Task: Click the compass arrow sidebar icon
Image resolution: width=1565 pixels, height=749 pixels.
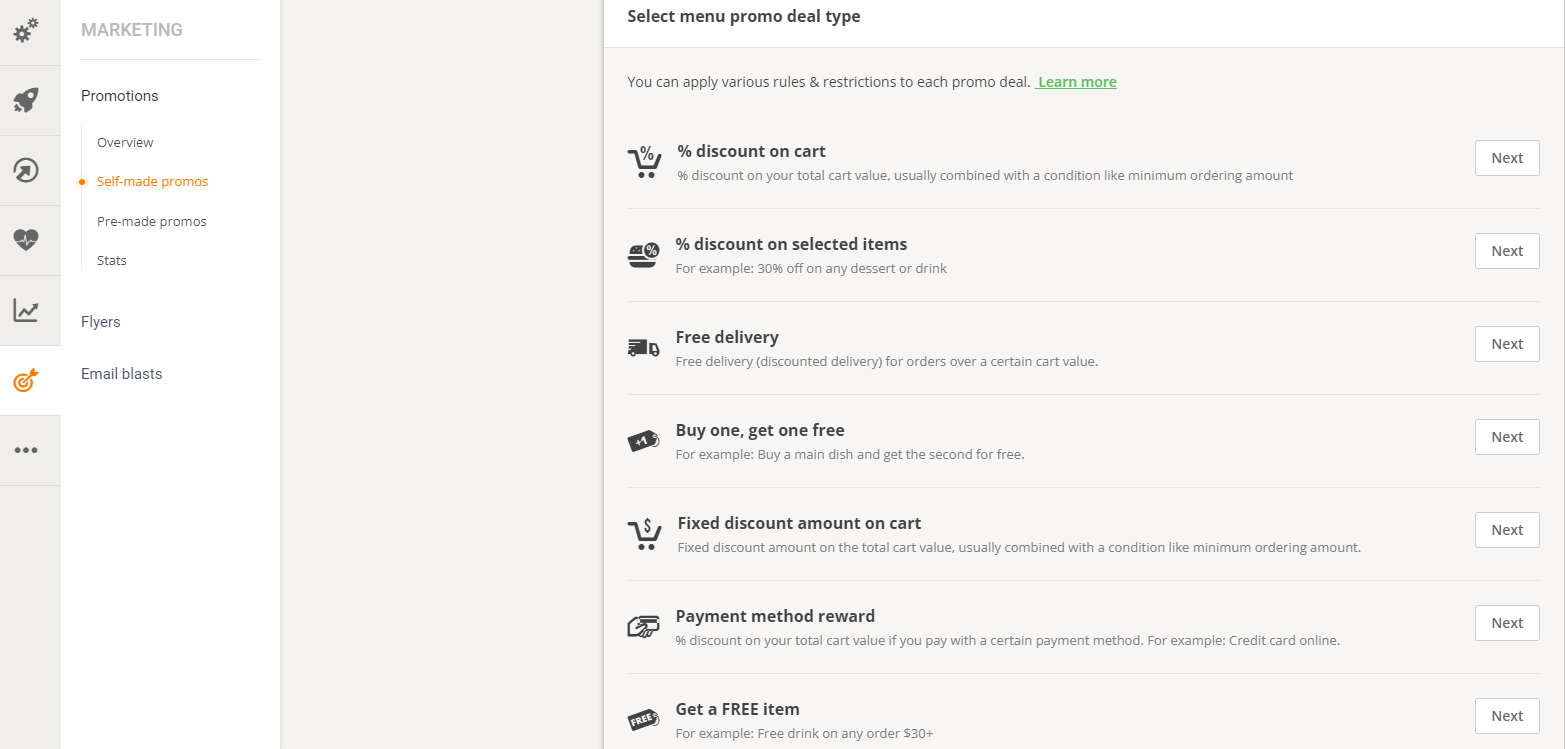Action: click(x=26, y=170)
